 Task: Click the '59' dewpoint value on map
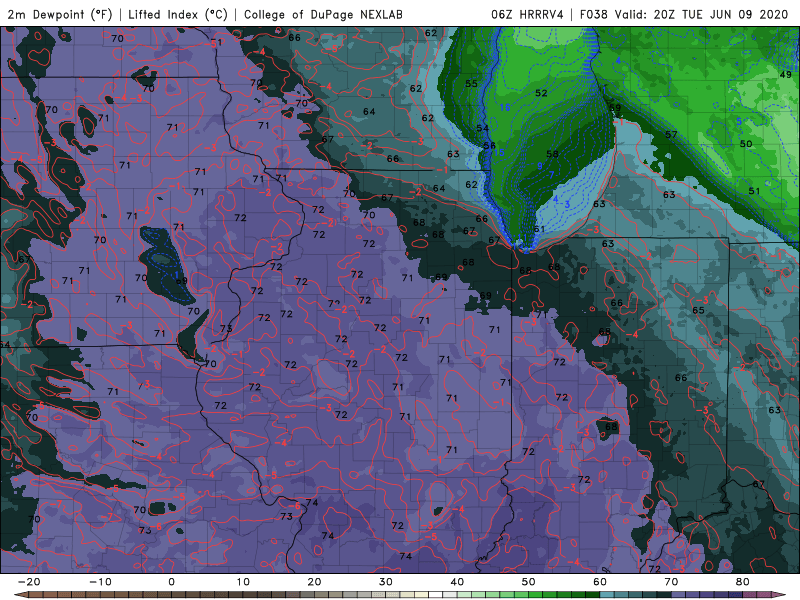click(x=615, y=108)
